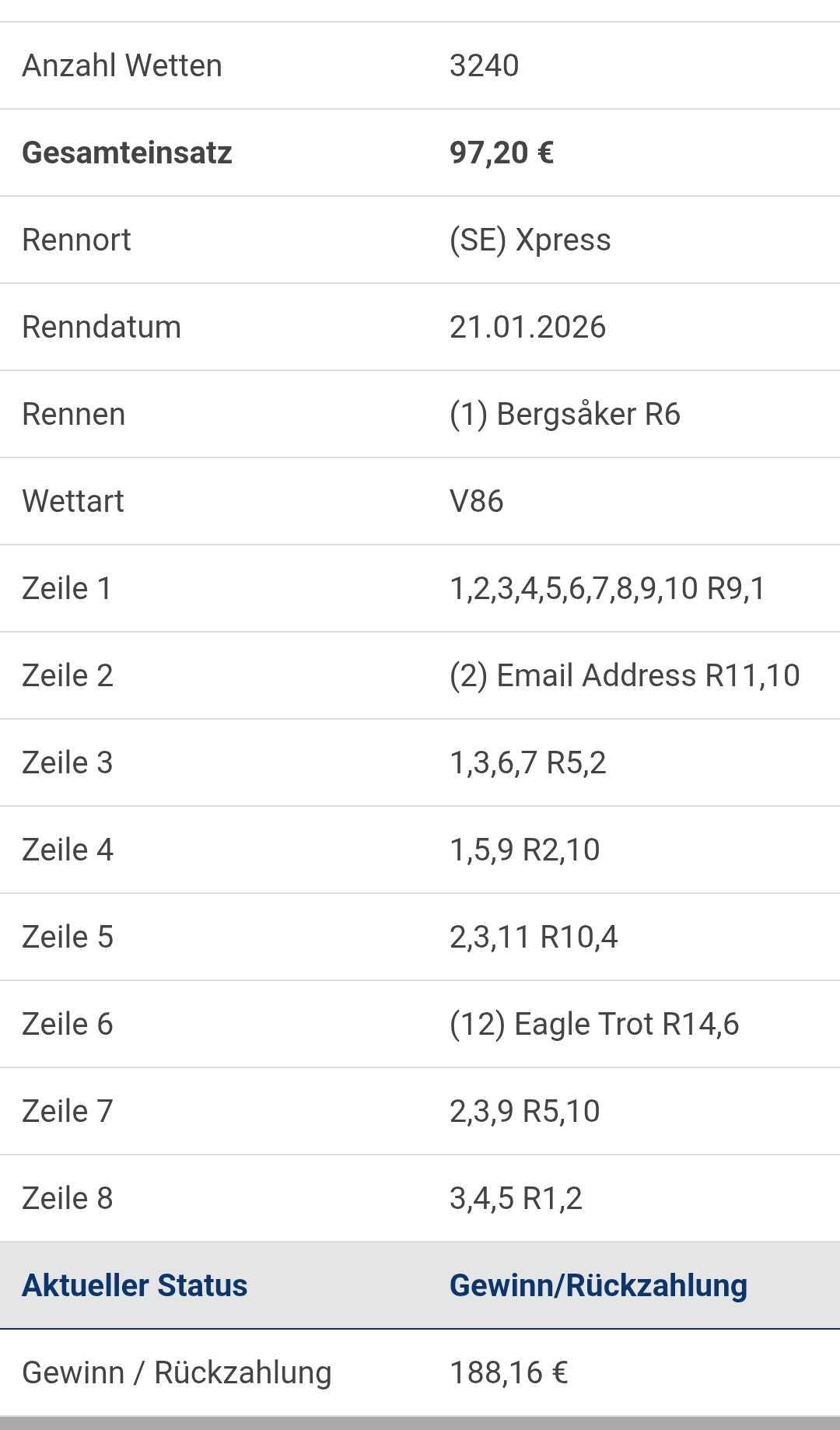Tap the blue Gewinn/Rückzahlung status header
The height and width of the screenshot is (1430, 840).
pyautogui.click(x=598, y=1286)
